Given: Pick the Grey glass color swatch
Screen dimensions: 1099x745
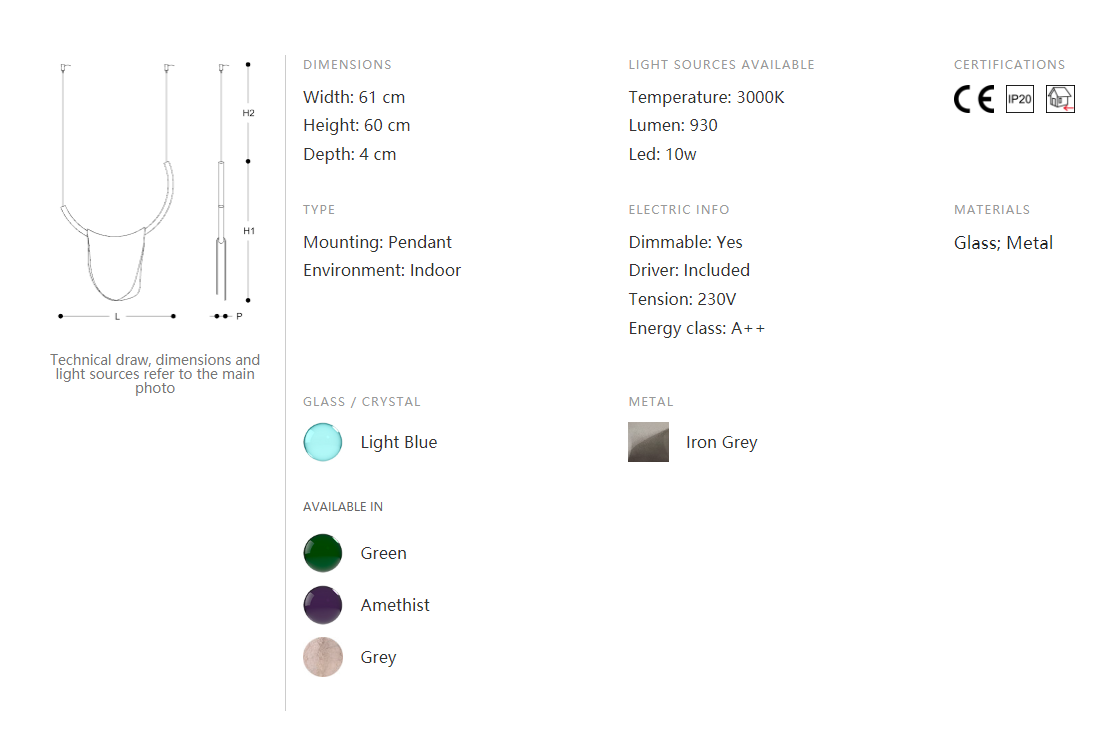Looking at the screenshot, I should pos(322,657).
